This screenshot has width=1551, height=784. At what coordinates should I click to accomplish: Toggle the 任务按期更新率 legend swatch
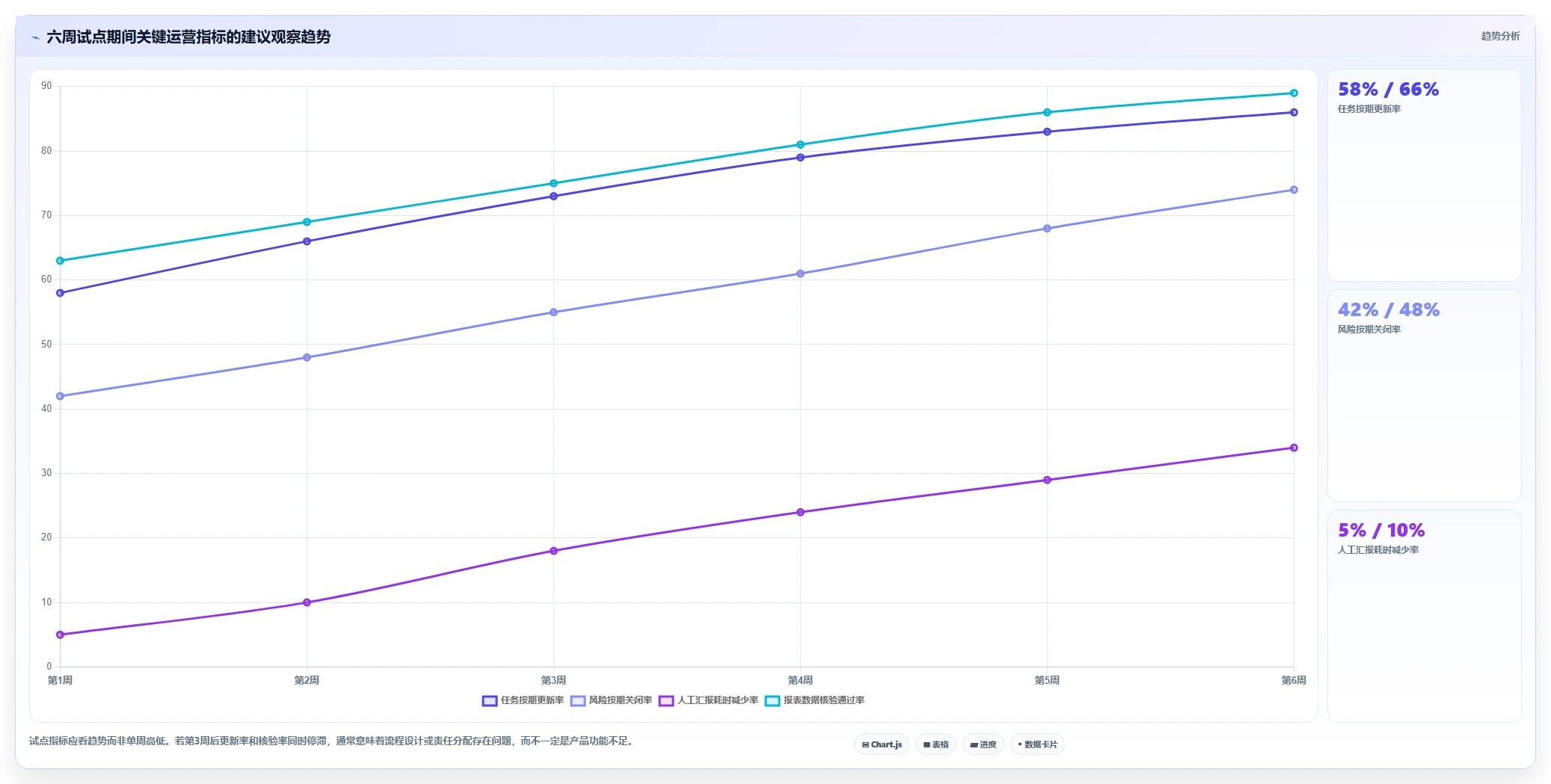[x=490, y=701]
